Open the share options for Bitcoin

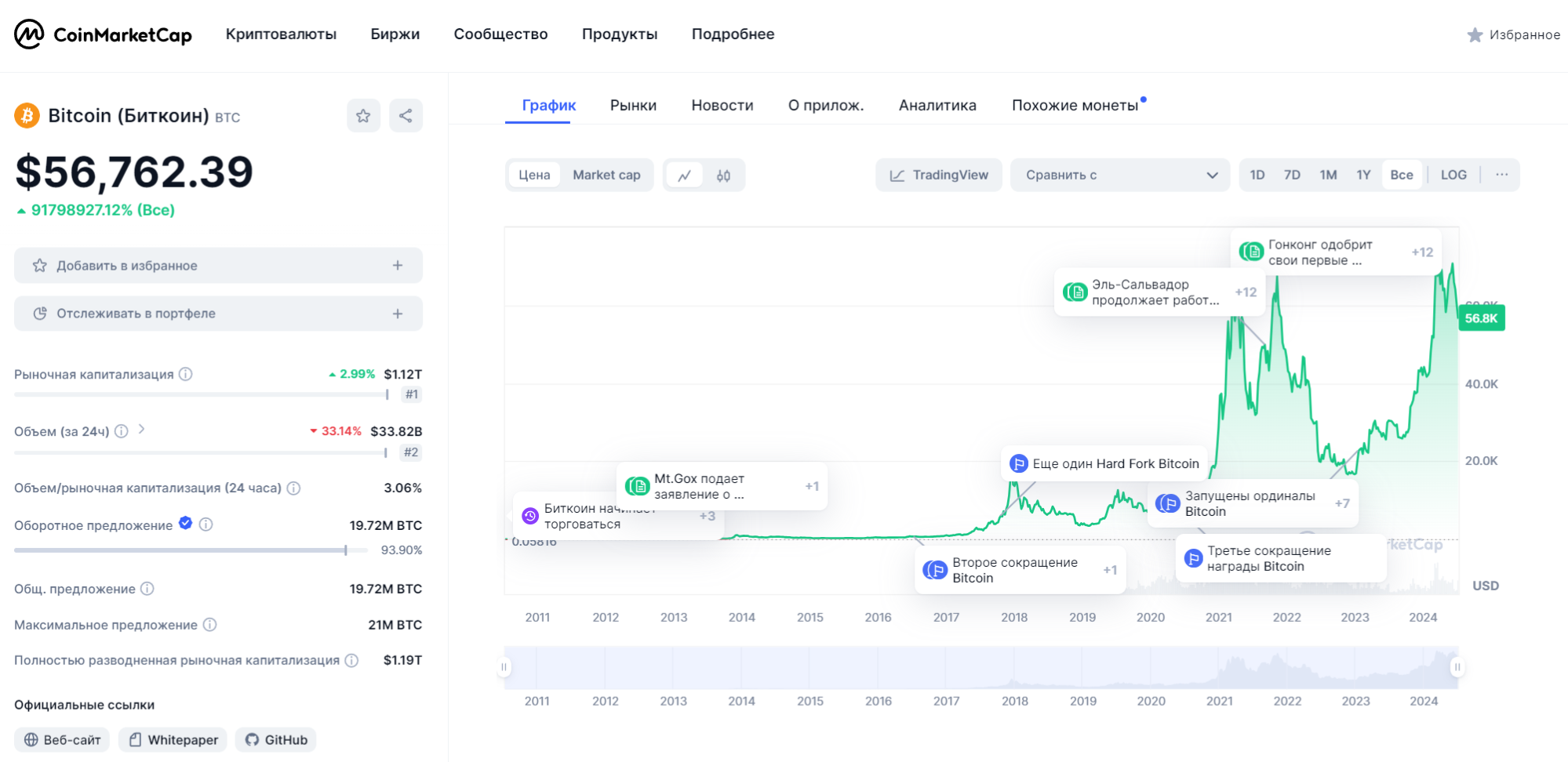coord(406,115)
